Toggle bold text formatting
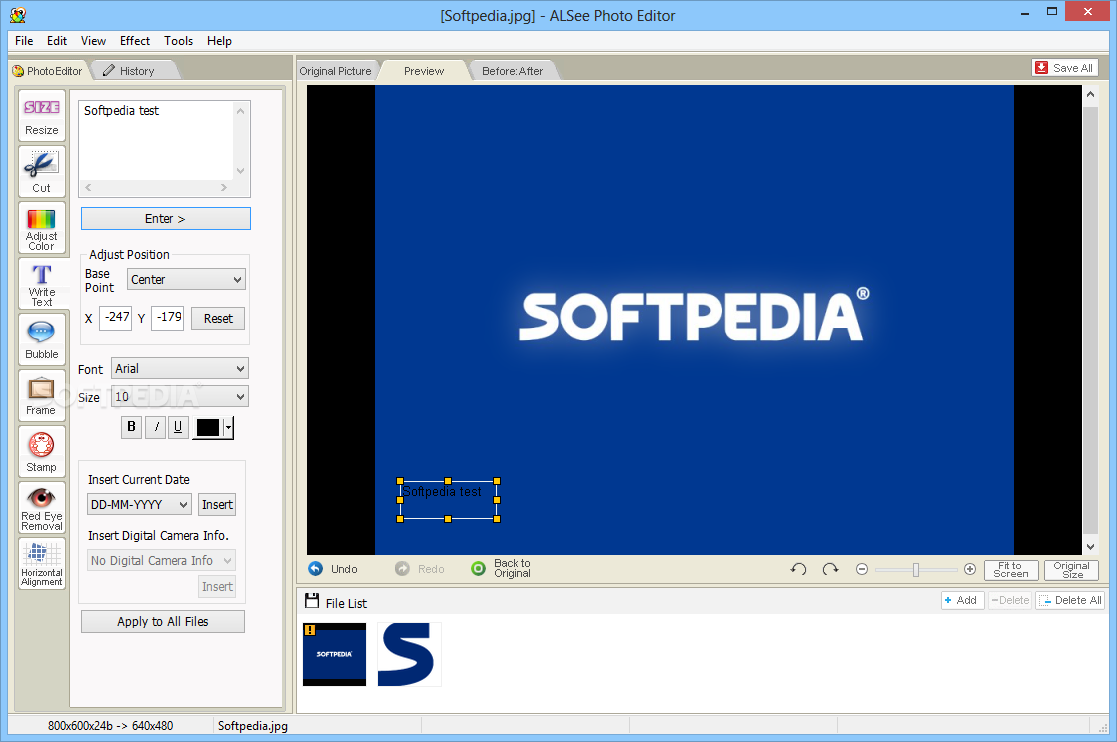Screen dimensions: 1117x742 (131, 427)
